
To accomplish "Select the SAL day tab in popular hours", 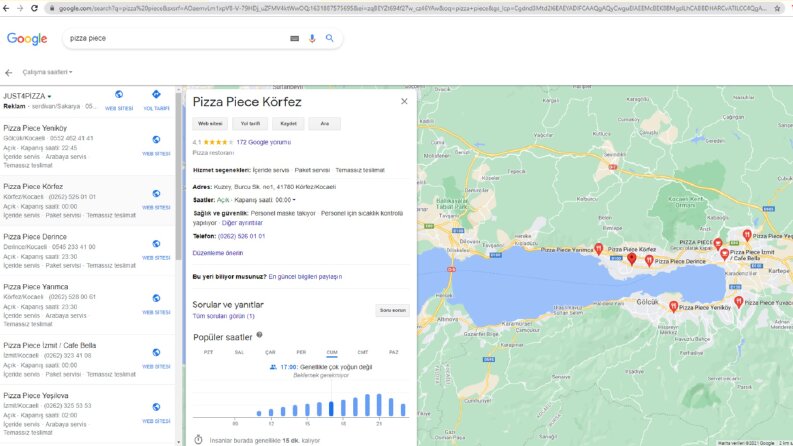I will pyautogui.click(x=239, y=352).
